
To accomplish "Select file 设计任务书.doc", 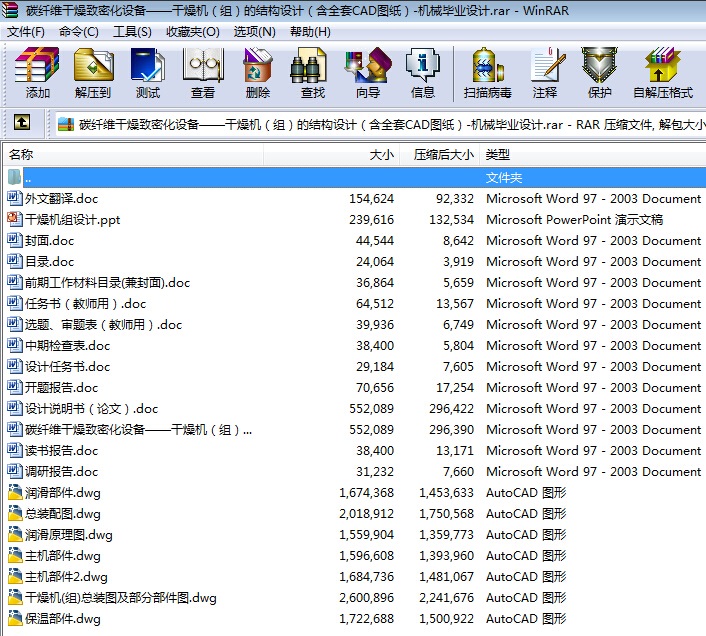I will 67,367.
